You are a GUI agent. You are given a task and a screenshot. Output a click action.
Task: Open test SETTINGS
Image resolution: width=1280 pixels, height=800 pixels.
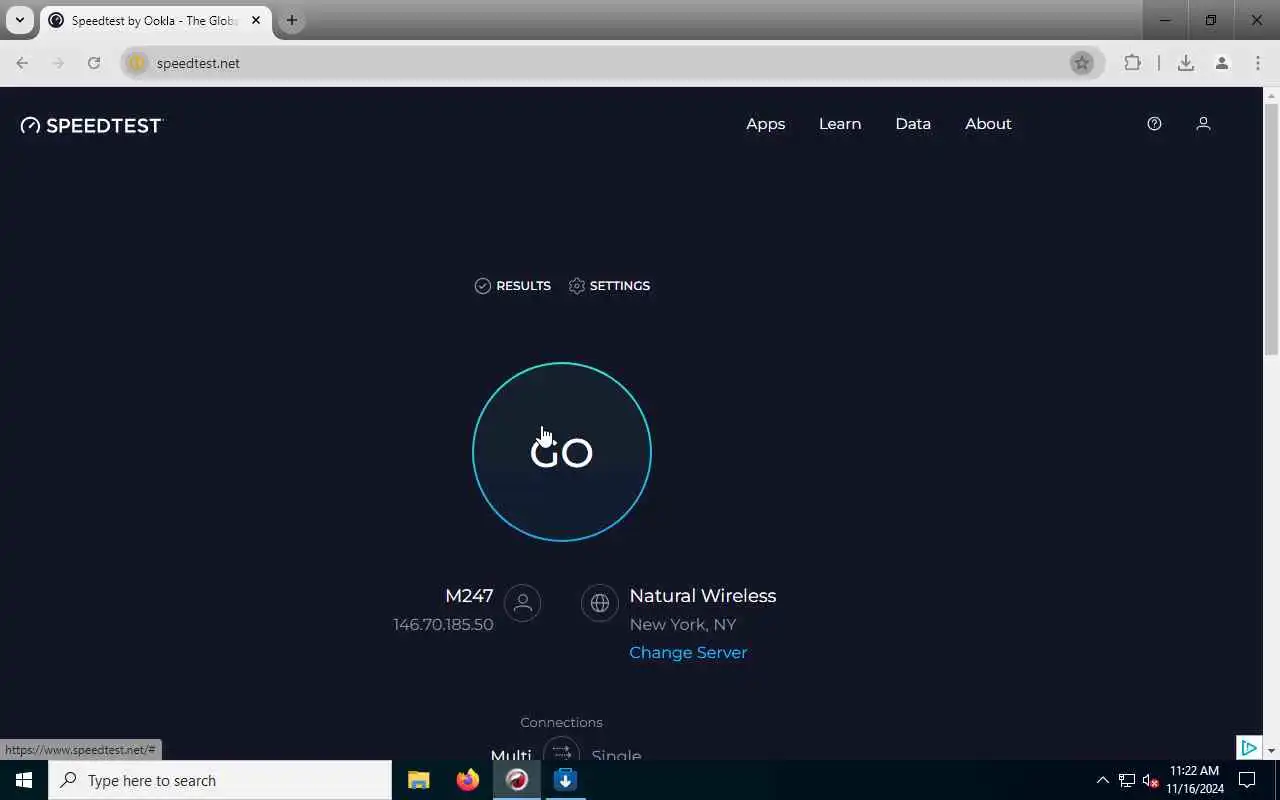[x=609, y=286]
